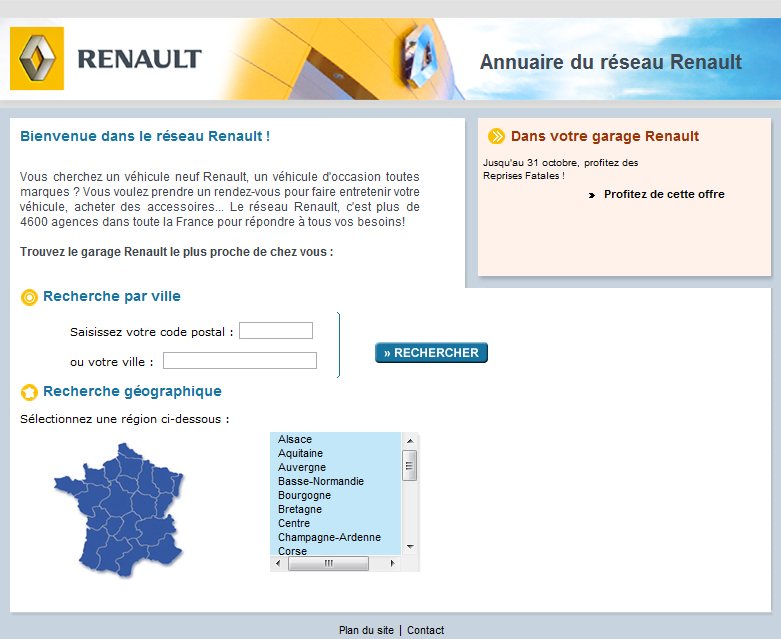Click the blue map of France
The image size is (781, 639).
point(119,510)
